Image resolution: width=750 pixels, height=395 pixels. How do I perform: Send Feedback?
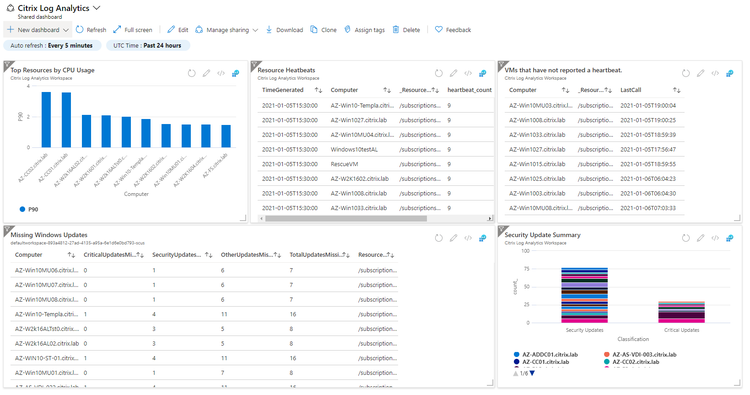point(453,30)
